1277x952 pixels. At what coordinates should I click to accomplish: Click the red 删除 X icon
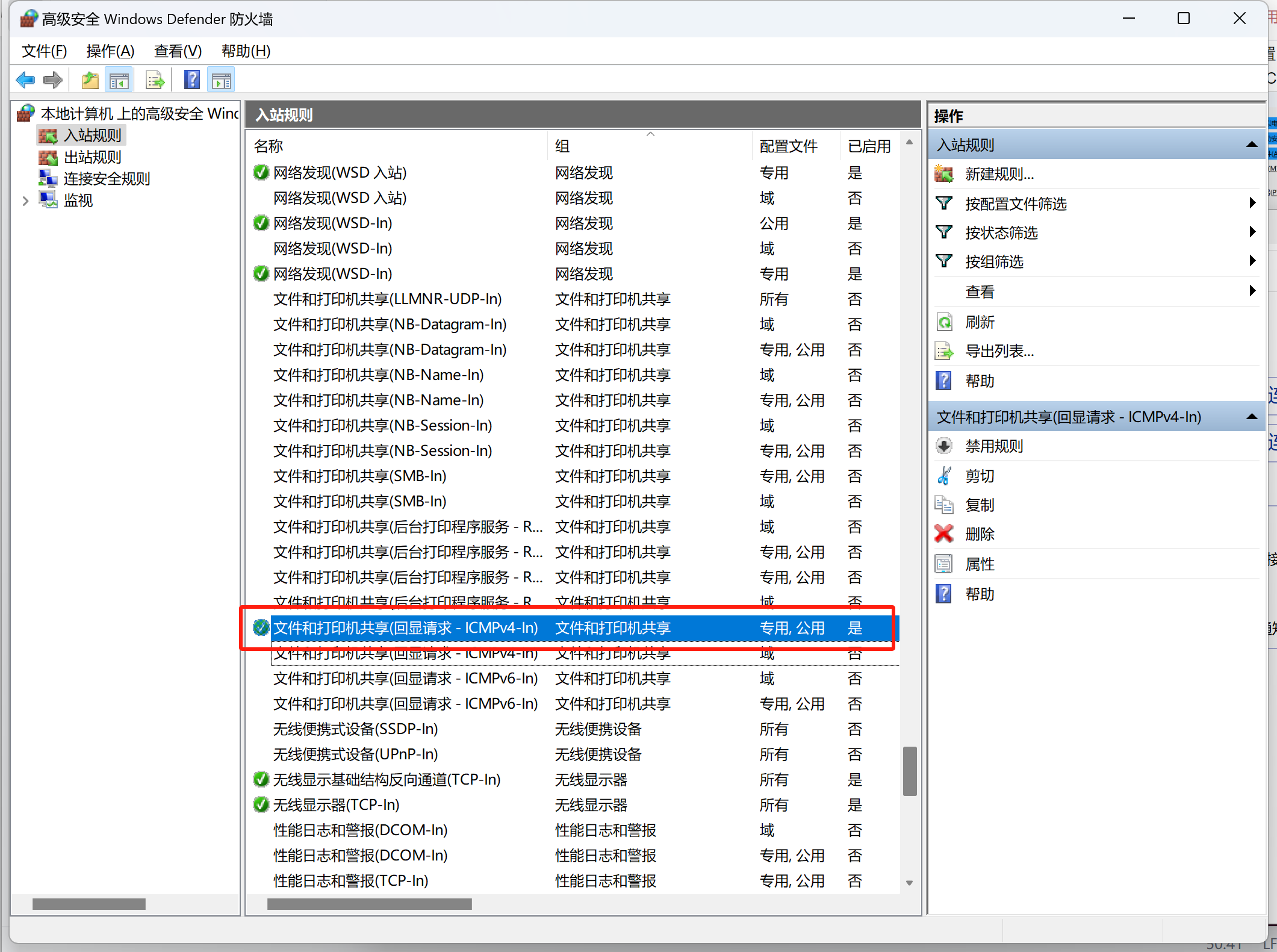pyautogui.click(x=944, y=534)
